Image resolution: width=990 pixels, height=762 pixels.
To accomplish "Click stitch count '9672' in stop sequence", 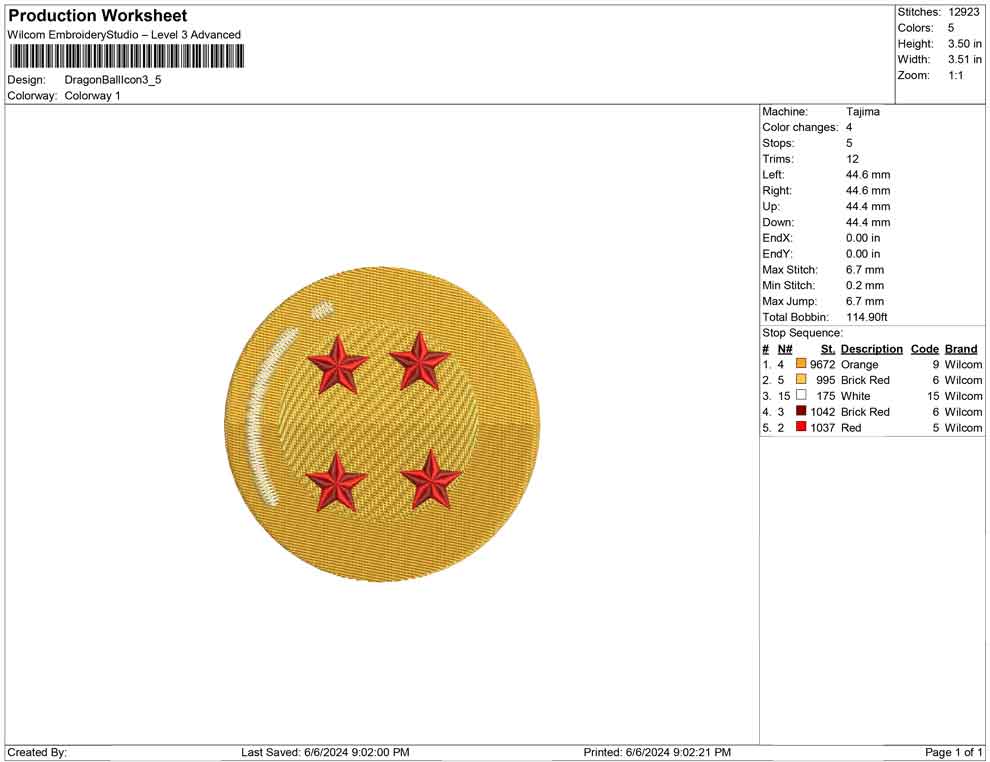I will 823,364.
